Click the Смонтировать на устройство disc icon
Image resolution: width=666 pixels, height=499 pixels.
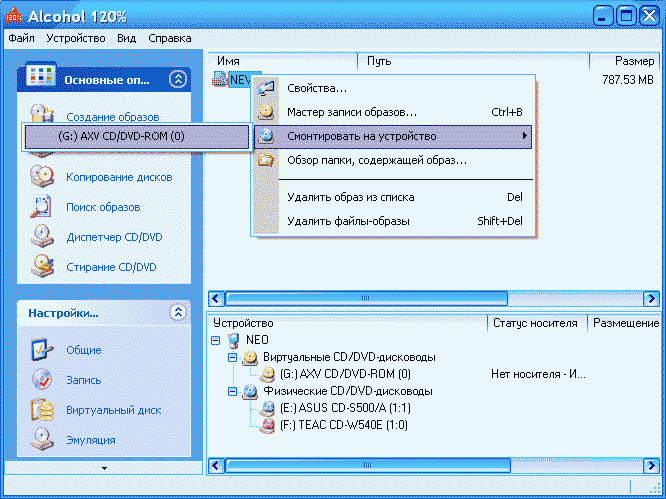tap(266, 136)
